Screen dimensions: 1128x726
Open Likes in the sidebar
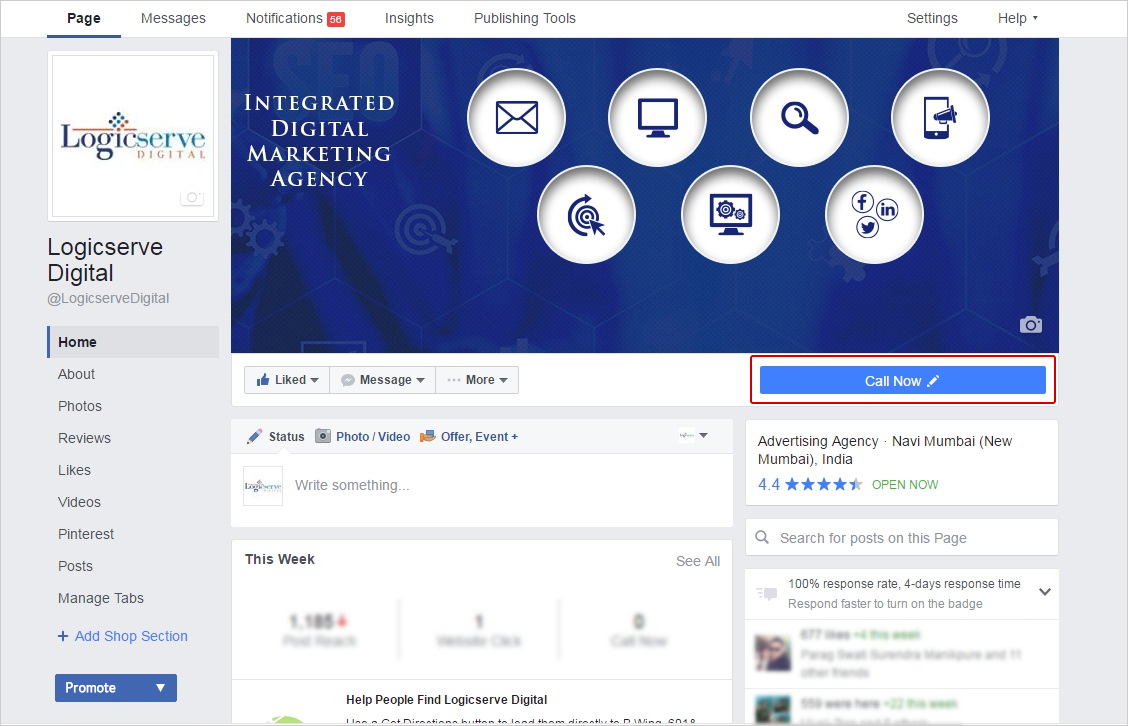click(74, 470)
